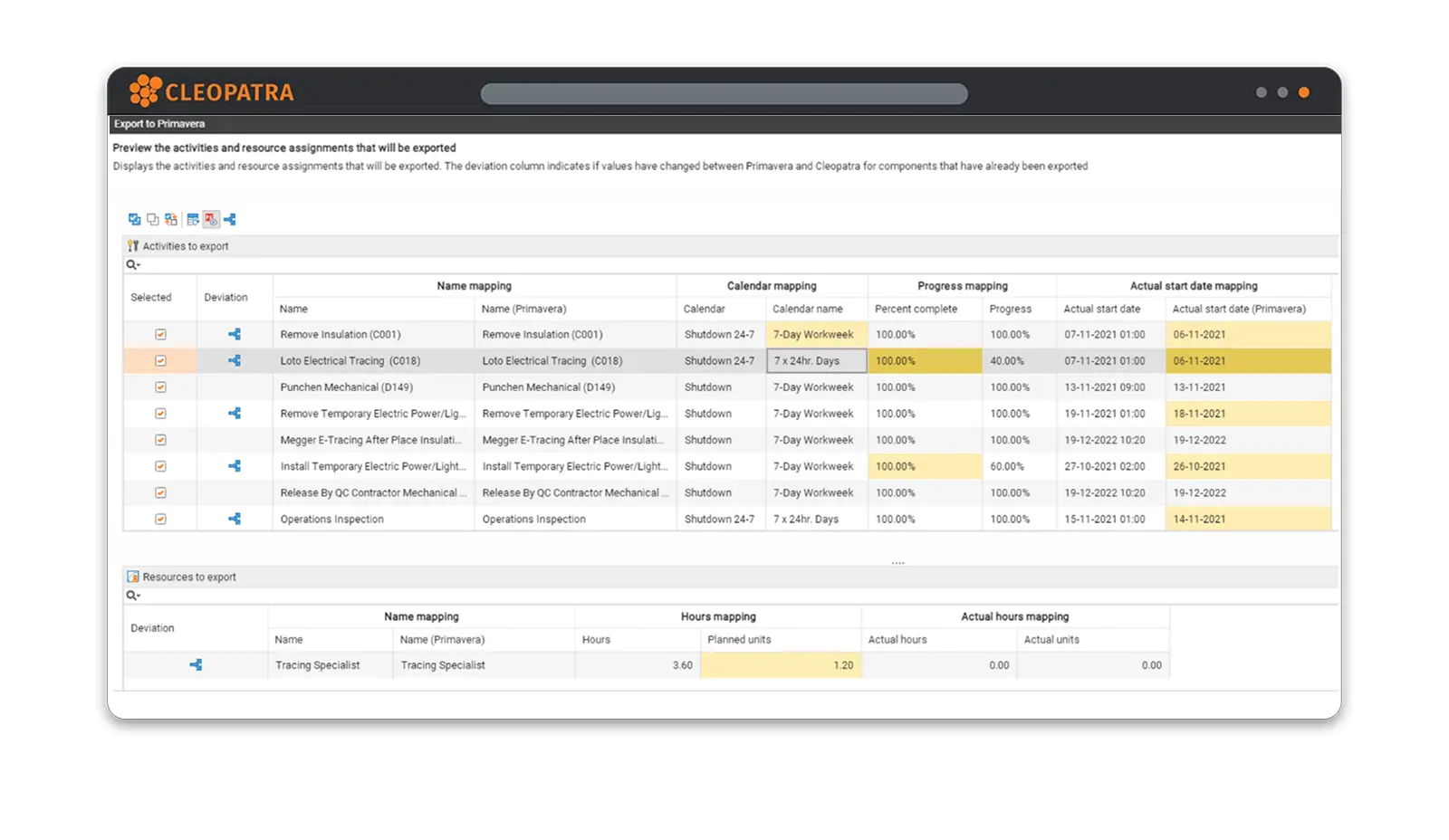Open the 7 x 24hr. Days calendar name cell
1449x840 pixels.
tap(816, 360)
